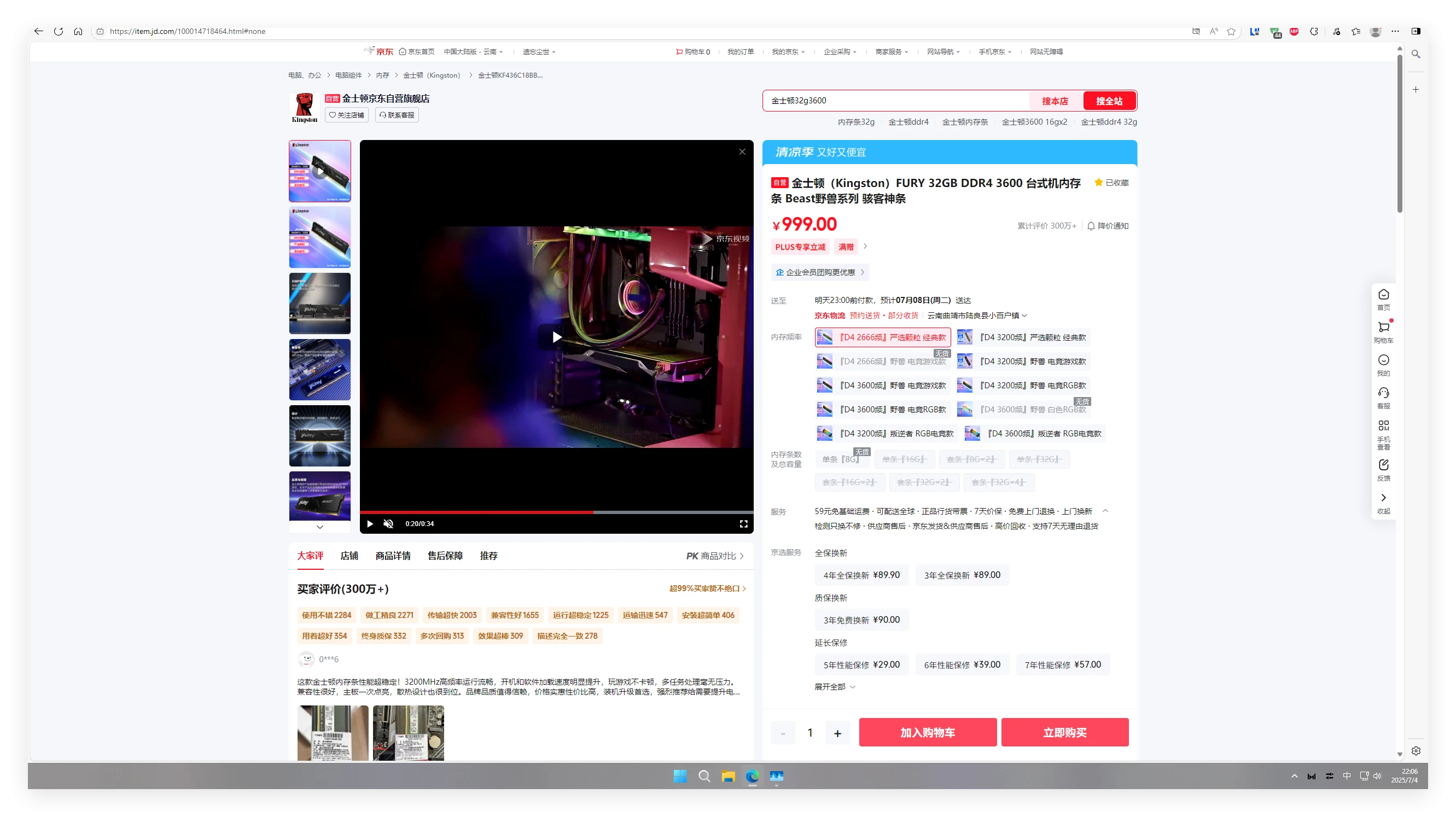Mute or unmute the product video
This screenshot has height=817, width=1456.
[388, 524]
